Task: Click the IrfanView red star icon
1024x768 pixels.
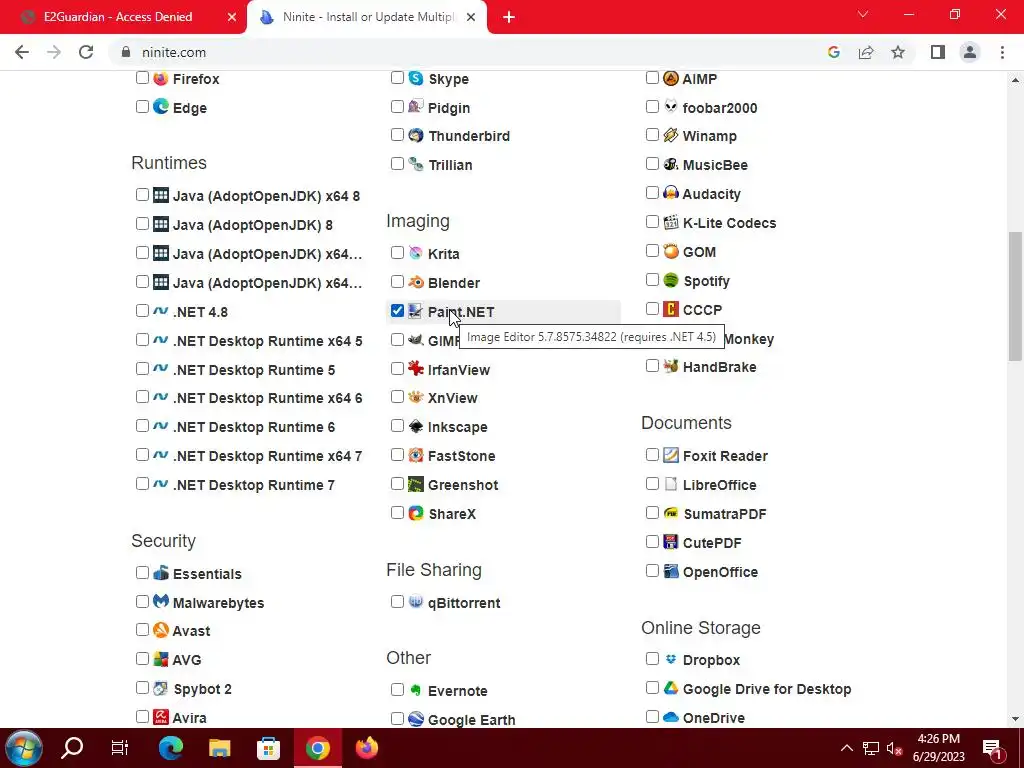Action: tap(416, 368)
